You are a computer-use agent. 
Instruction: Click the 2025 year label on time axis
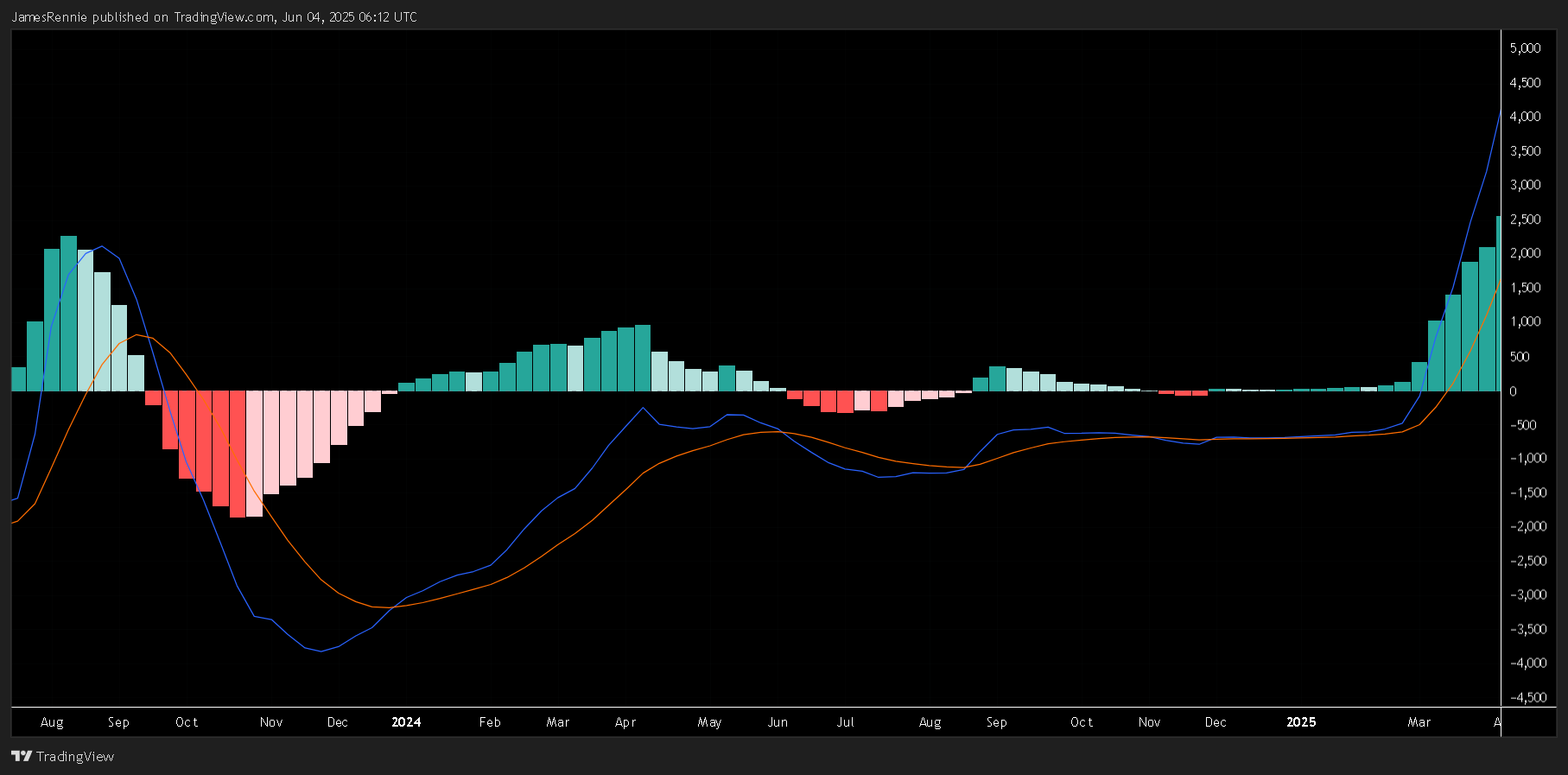tap(1301, 722)
